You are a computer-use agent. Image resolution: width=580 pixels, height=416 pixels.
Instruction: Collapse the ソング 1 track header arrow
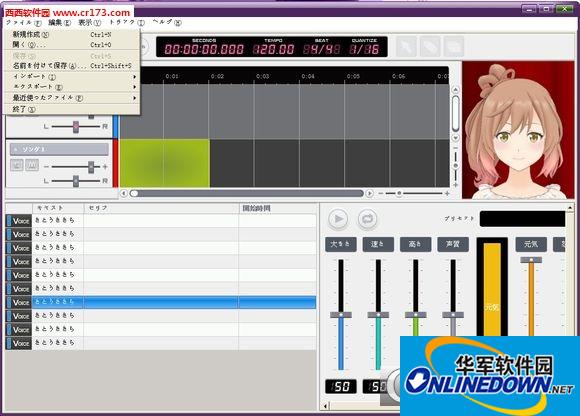[x=15, y=149]
